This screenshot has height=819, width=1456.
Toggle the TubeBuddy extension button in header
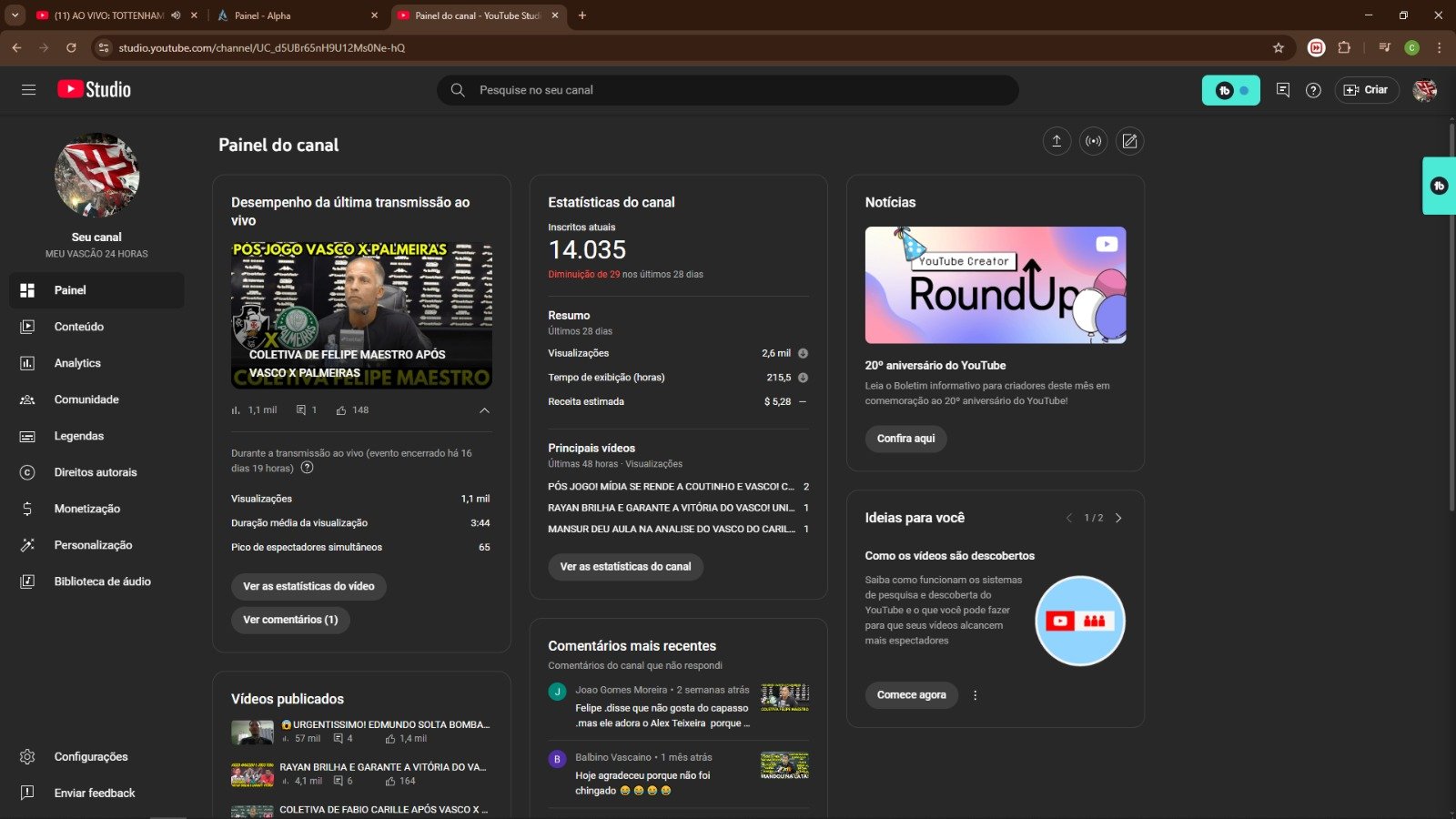tap(1230, 90)
